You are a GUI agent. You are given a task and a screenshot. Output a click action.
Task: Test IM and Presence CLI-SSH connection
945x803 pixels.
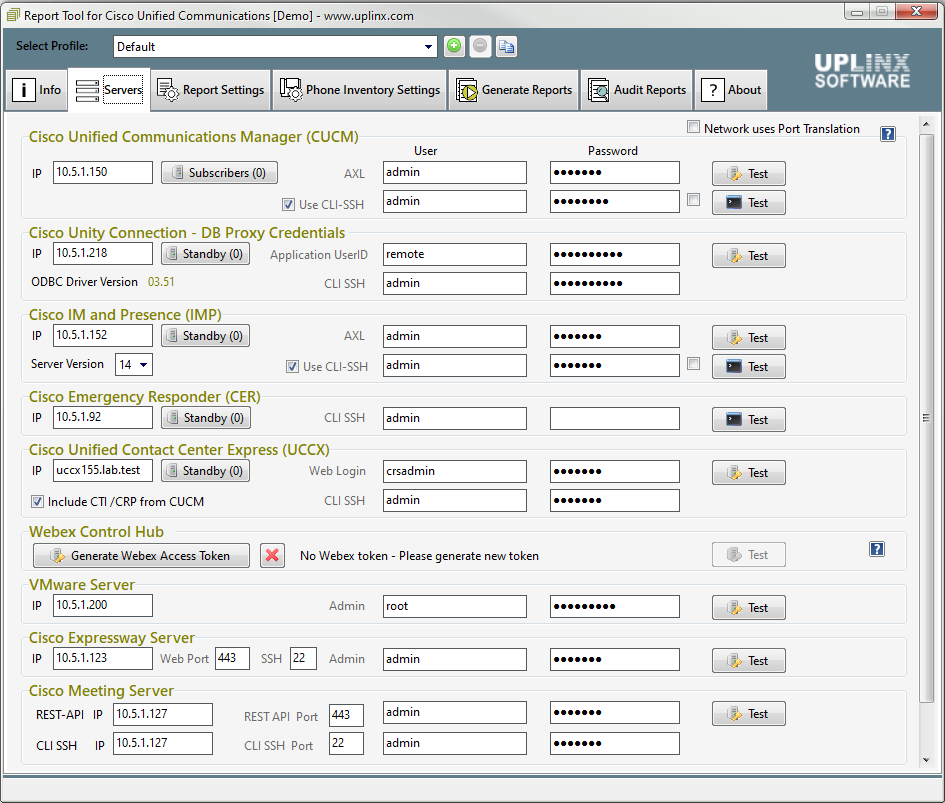click(749, 367)
